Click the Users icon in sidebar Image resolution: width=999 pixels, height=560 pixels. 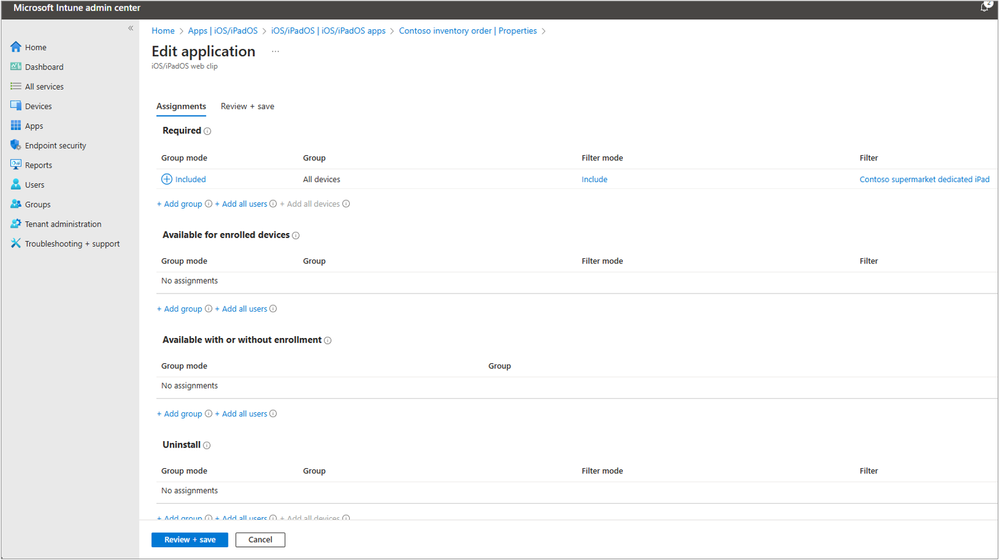click(16, 184)
